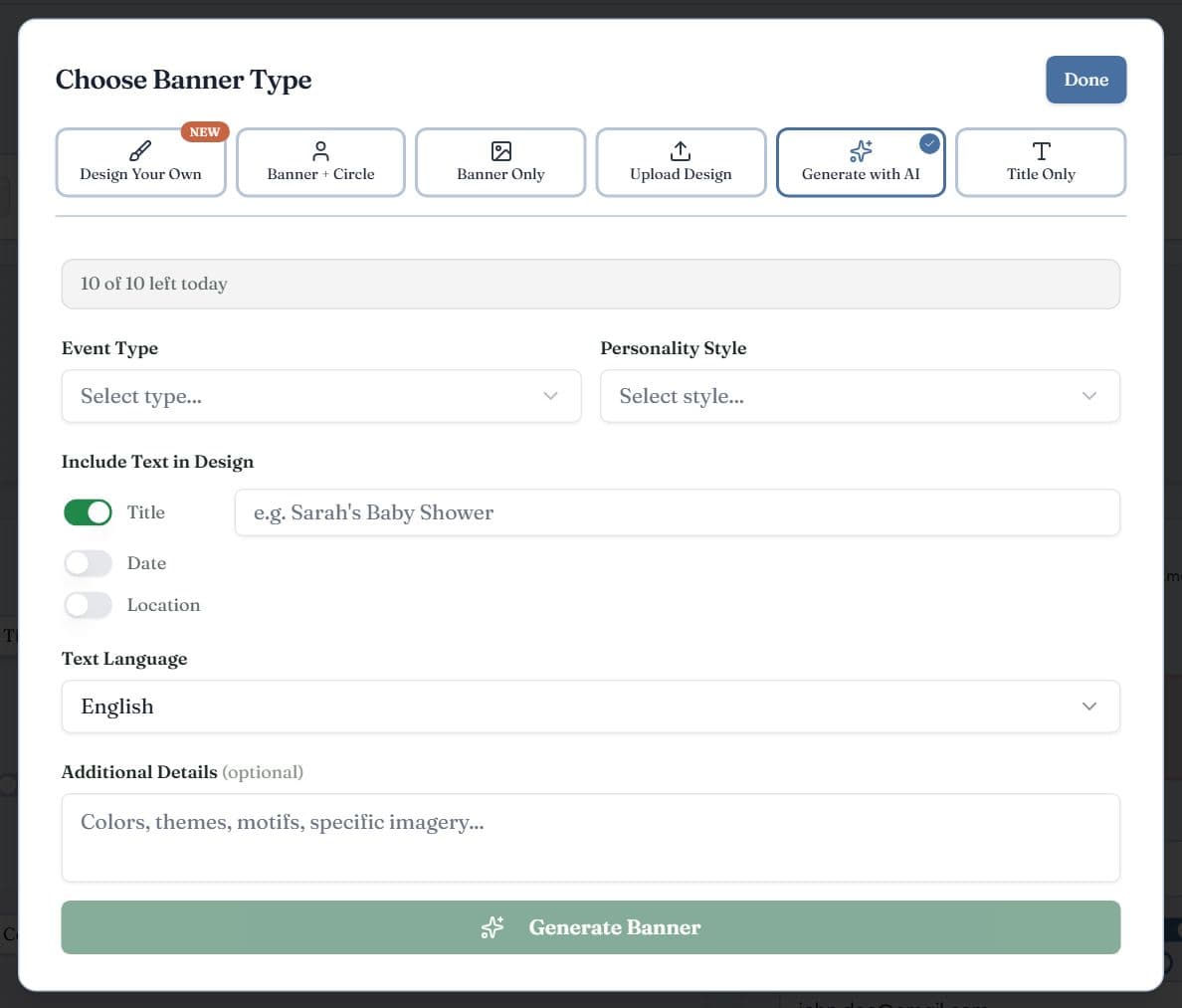Expand the Text Language chevron arrow
This screenshot has height=1008, width=1182.
(x=1089, y=706)
